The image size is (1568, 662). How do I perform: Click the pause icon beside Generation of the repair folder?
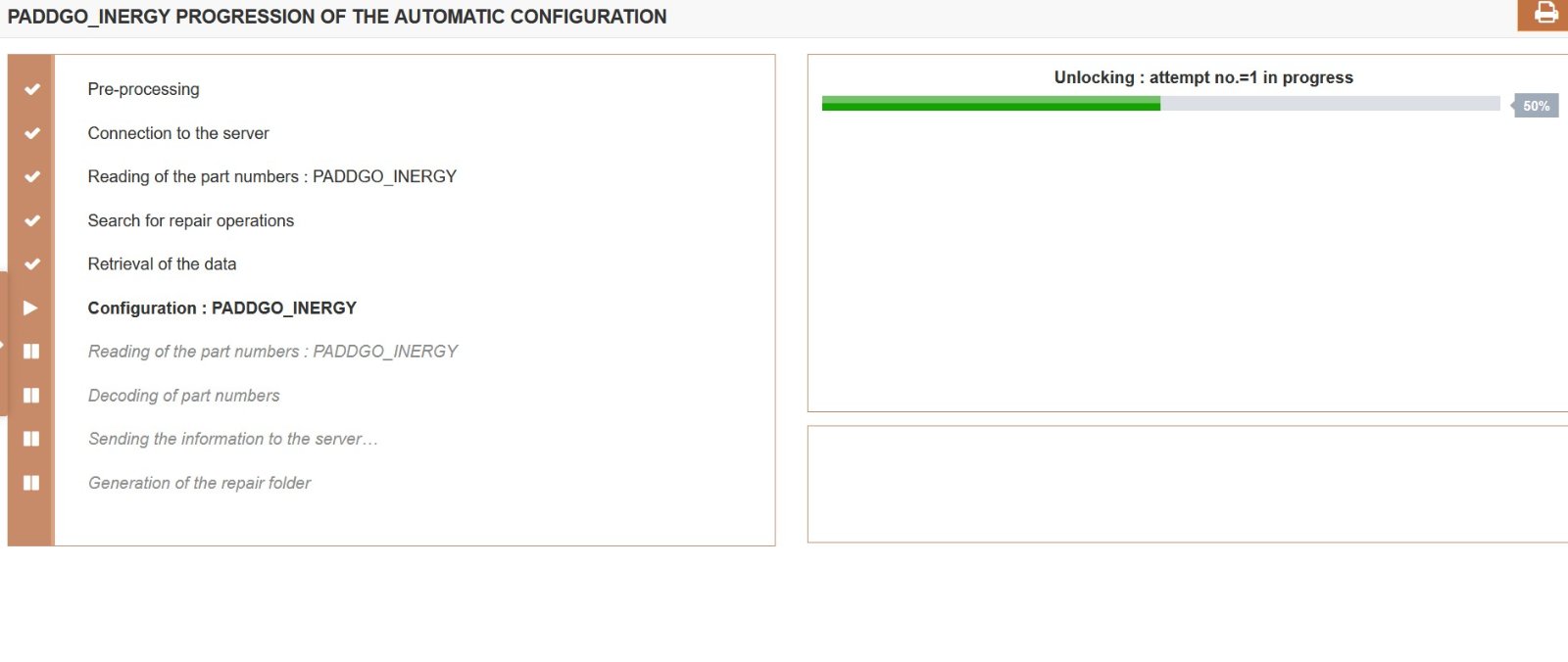[x=31, y=483]
